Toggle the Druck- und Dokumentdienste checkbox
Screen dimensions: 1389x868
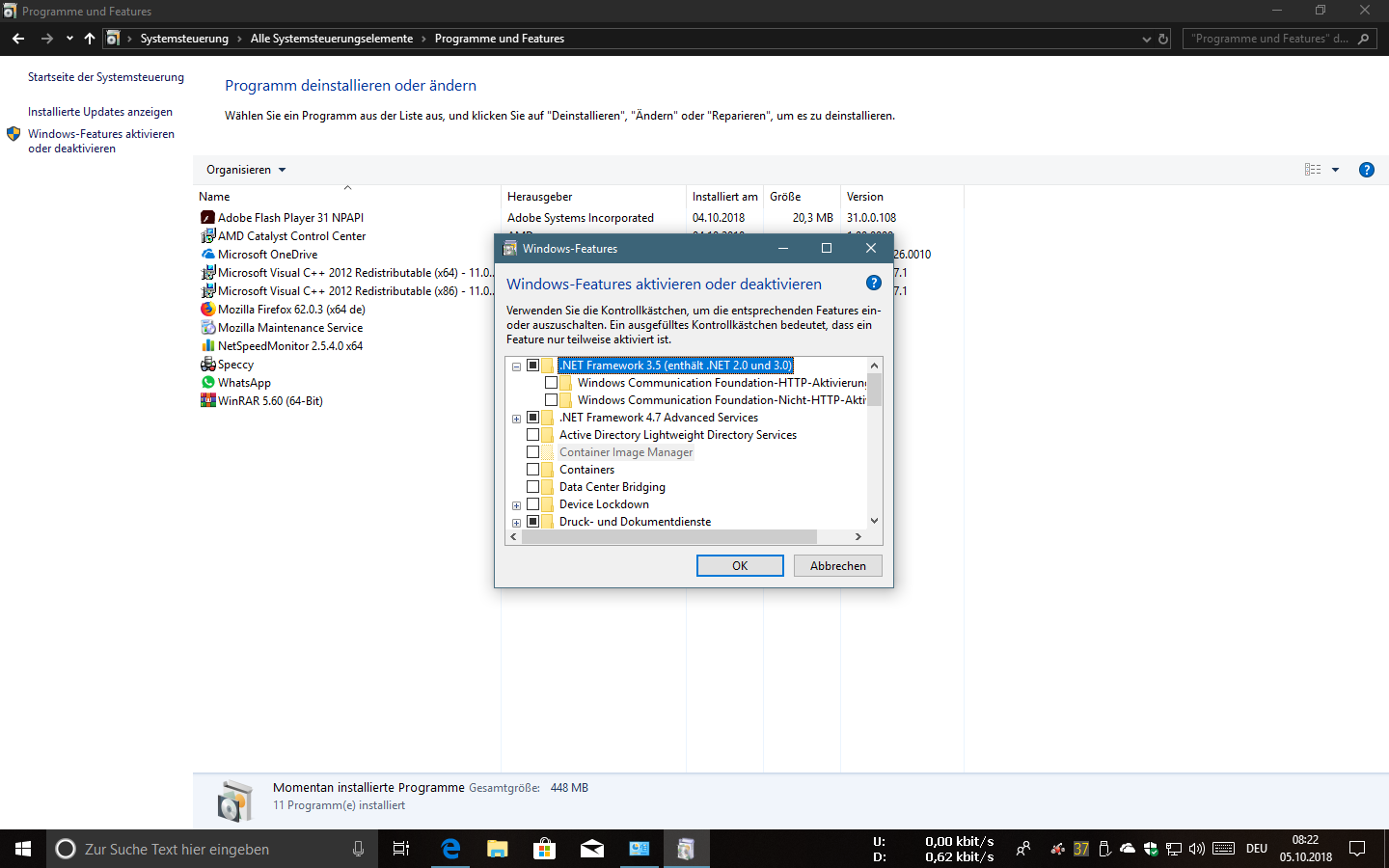pyautogui.click(x=532, y=522)
